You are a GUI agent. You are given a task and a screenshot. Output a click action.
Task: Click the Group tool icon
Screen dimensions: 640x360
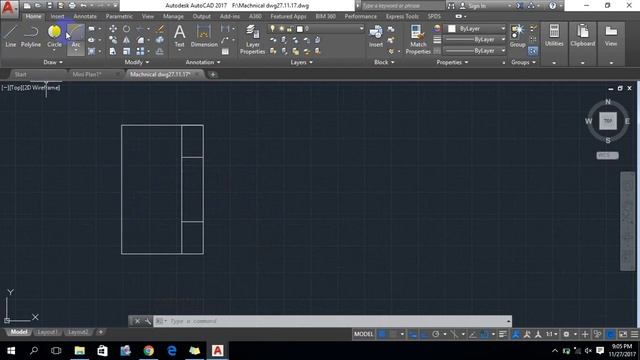(x=518, y=36)
